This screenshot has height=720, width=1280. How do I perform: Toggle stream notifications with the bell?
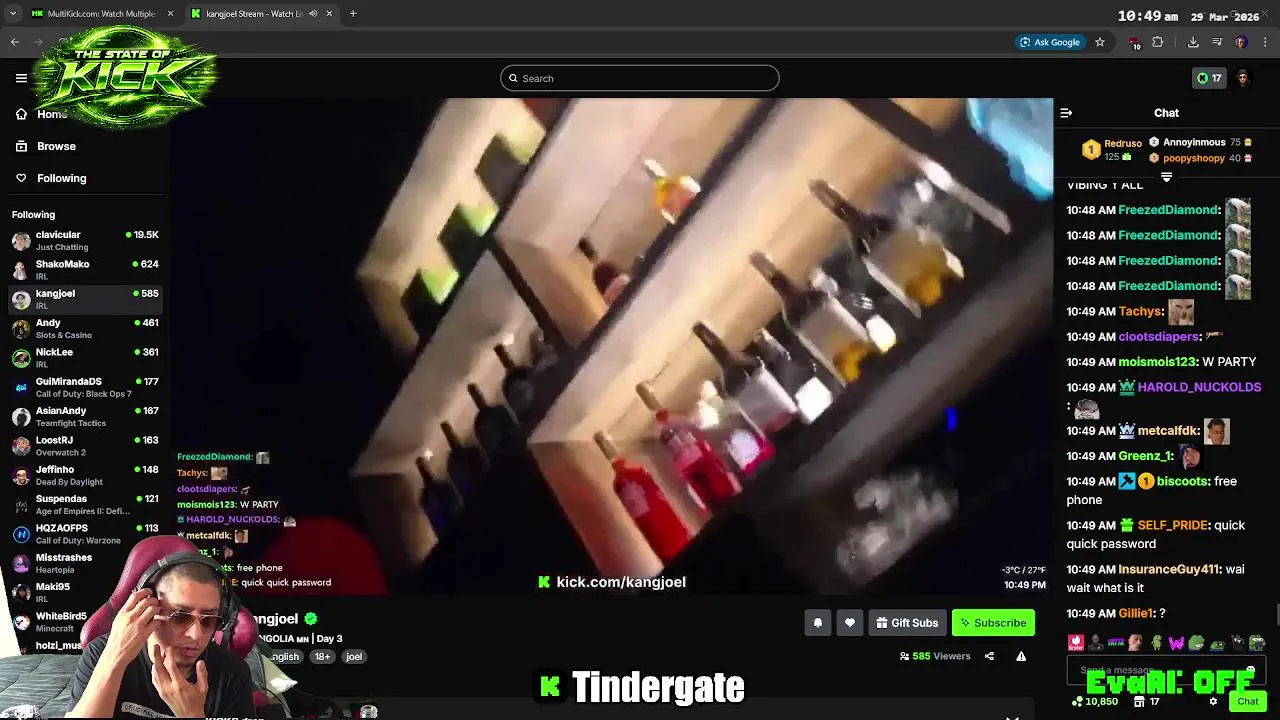point(818,623)
